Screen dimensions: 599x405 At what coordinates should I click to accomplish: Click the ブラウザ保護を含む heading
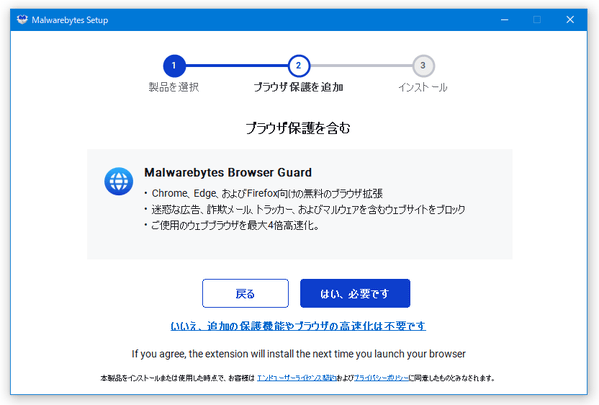tap(298, 128)
